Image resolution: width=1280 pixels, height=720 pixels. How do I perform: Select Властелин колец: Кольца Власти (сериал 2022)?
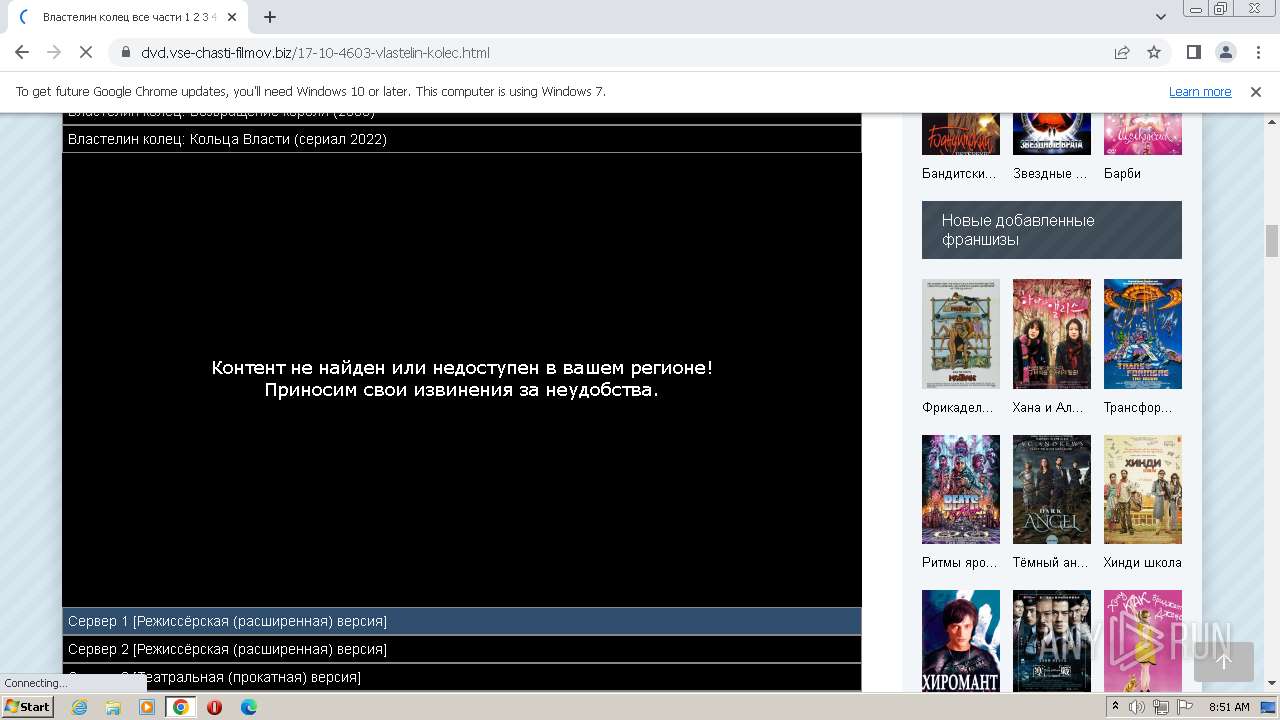462,139
